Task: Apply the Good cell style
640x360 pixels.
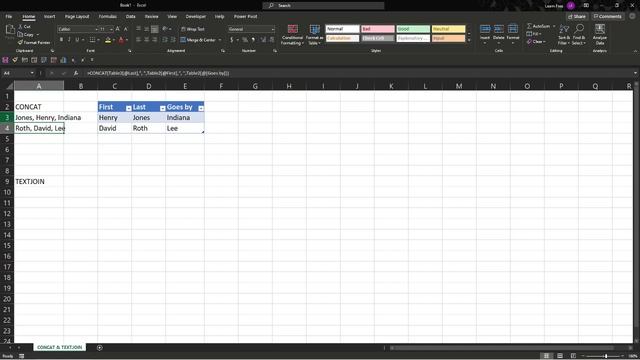Action: pos(413,29)
